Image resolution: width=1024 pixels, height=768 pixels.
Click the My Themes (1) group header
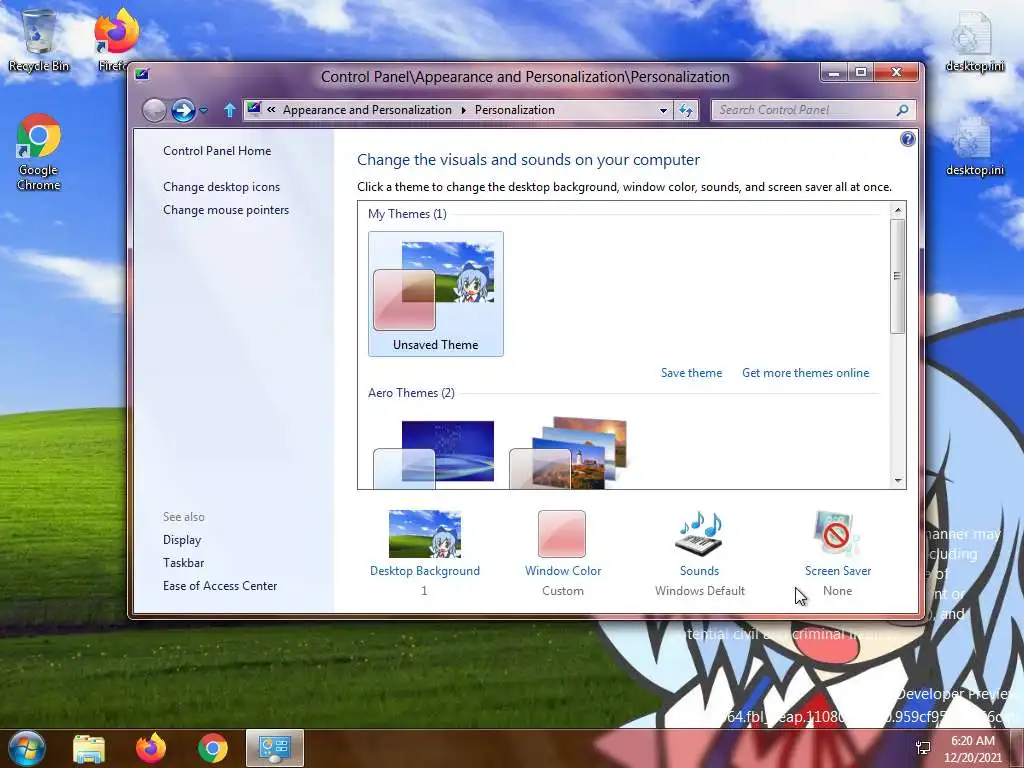[x=407, y=214]
